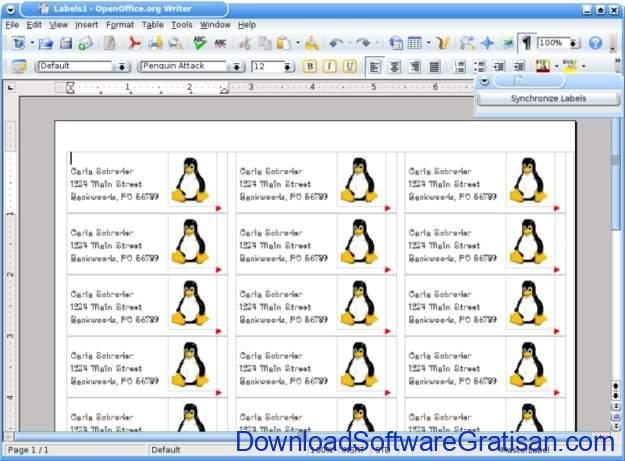Open the Highlighting color dropdown arrow
Screen dimensions: 625x461
pos(584,66)
